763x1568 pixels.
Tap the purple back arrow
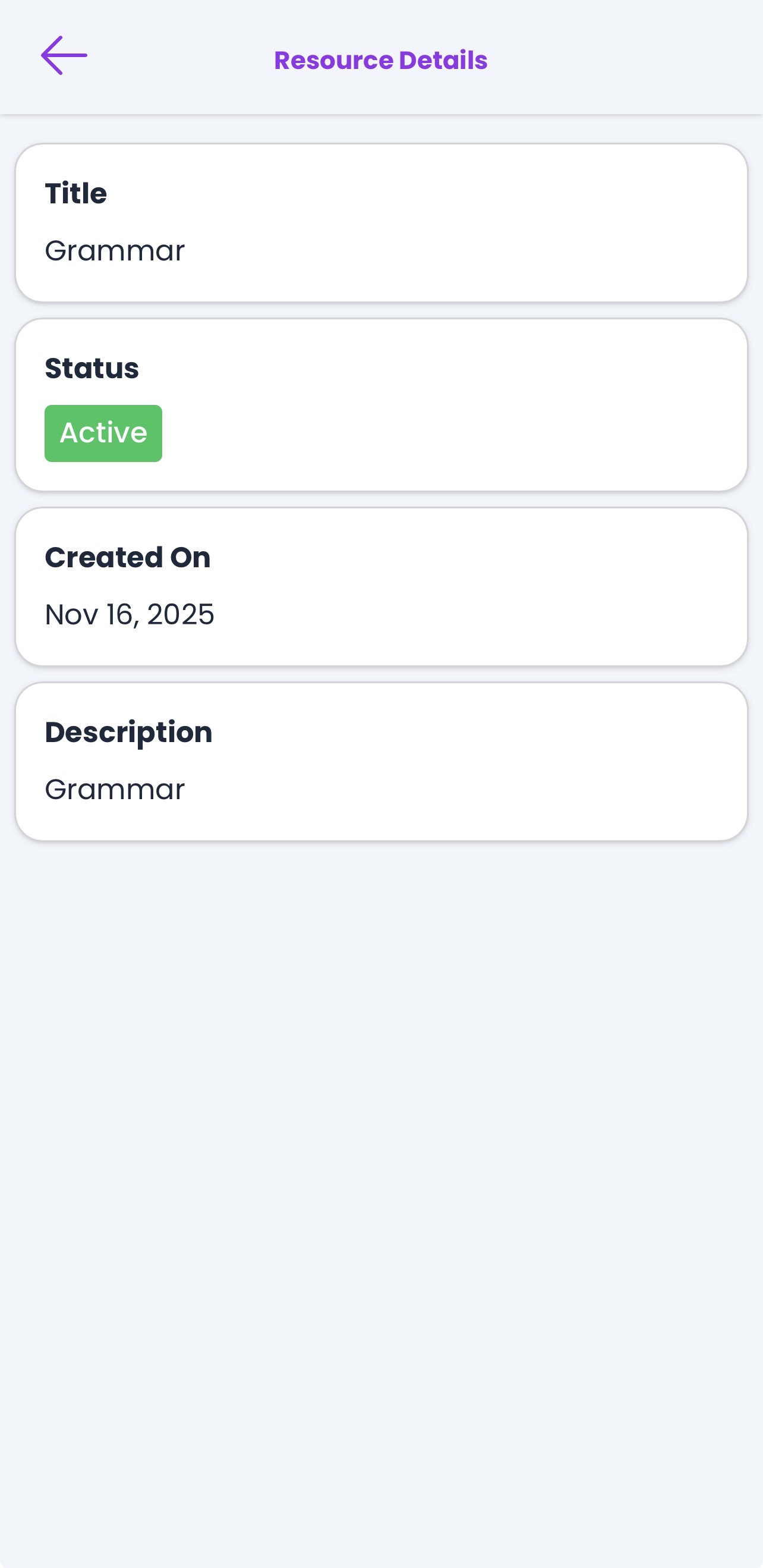point(64,55)
